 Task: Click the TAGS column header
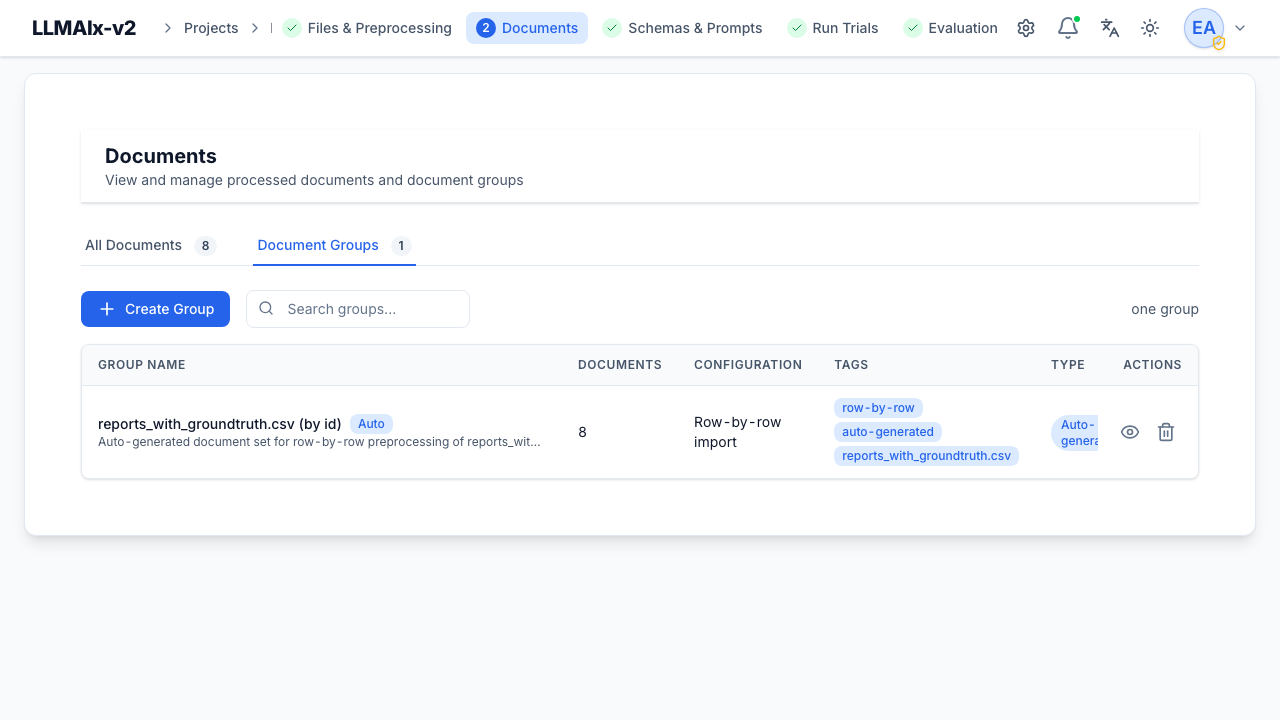[x=851, y=365]
